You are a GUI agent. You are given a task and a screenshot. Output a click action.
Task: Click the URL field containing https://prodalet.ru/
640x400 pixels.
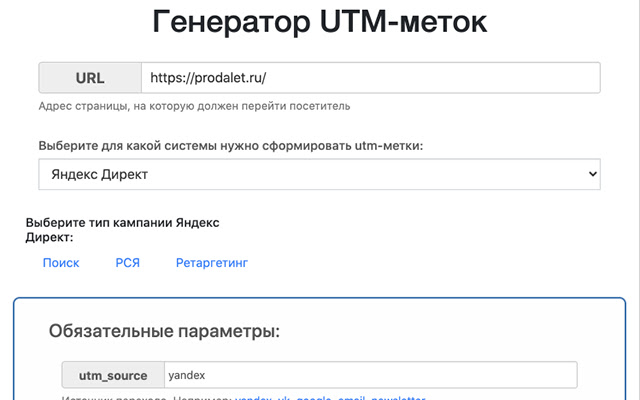371,78
